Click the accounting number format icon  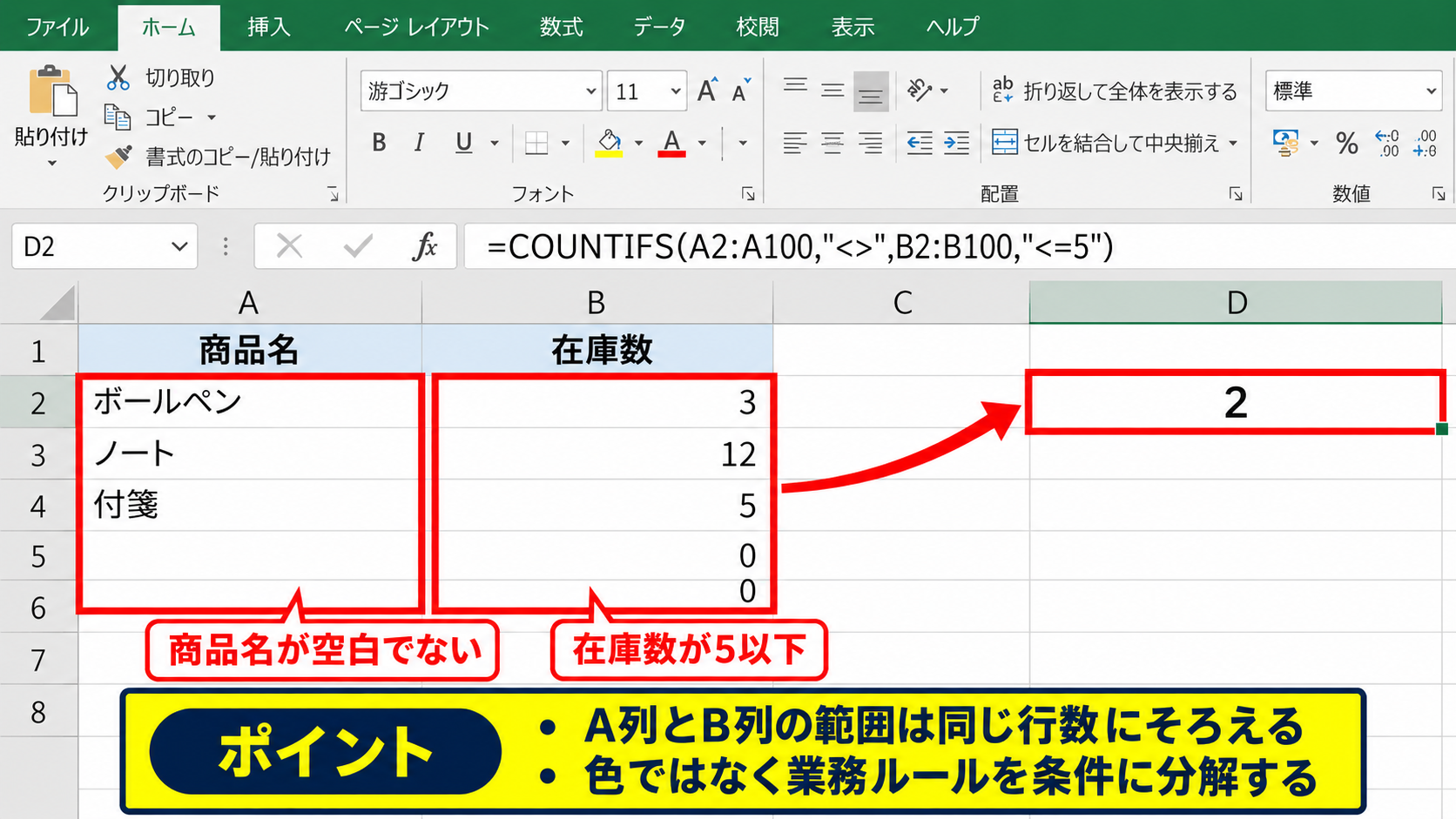(1285, 143)
